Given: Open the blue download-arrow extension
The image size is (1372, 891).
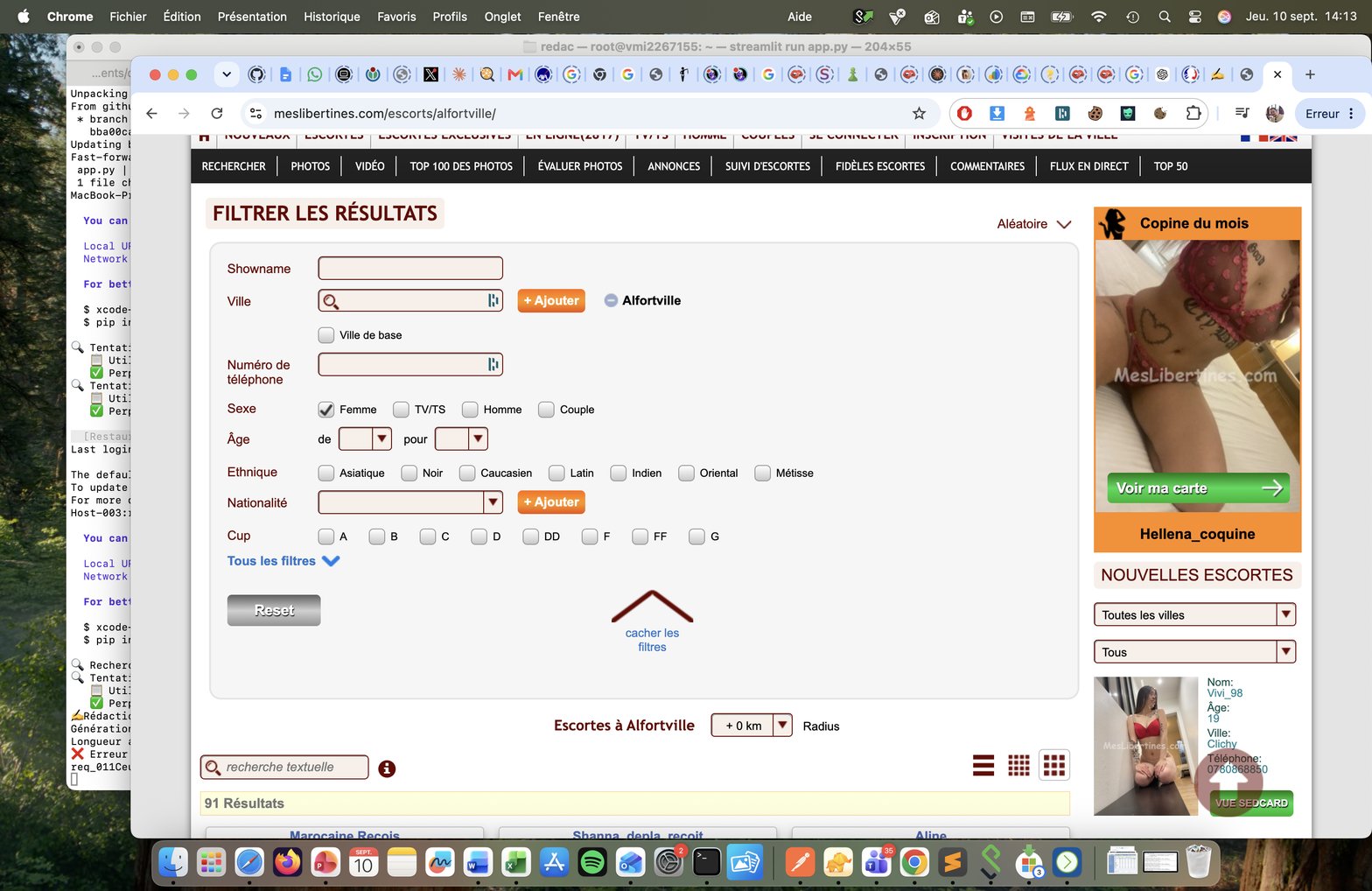Looking at the screenshot, I should coord(997,113).
